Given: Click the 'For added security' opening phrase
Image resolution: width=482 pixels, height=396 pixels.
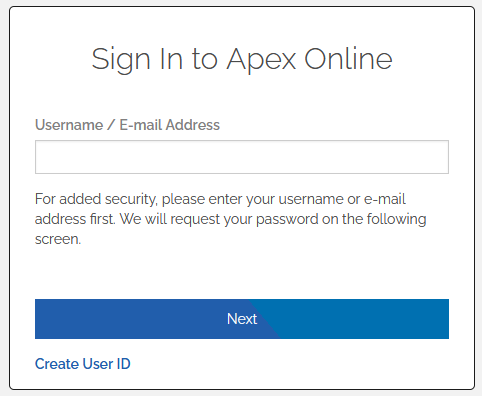Looking at the screenshot, I should coord(96,199).
